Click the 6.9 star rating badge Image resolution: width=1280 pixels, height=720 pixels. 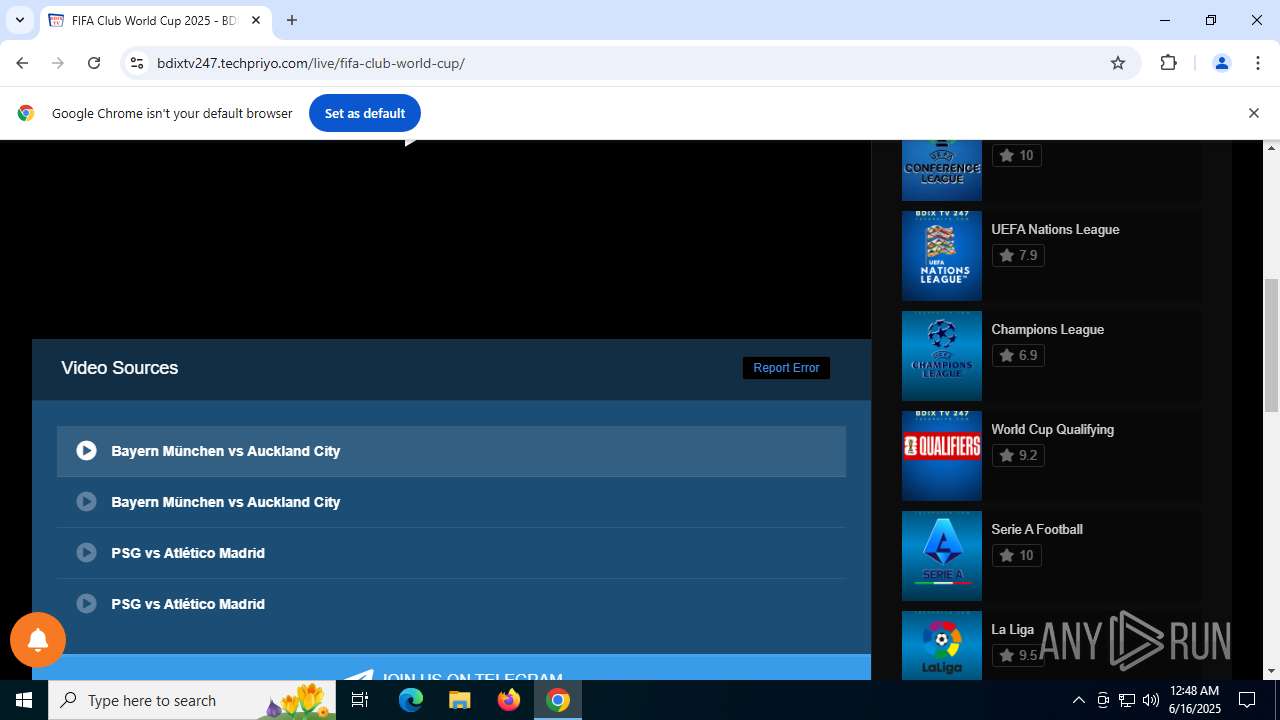(x=1018, y=355)
